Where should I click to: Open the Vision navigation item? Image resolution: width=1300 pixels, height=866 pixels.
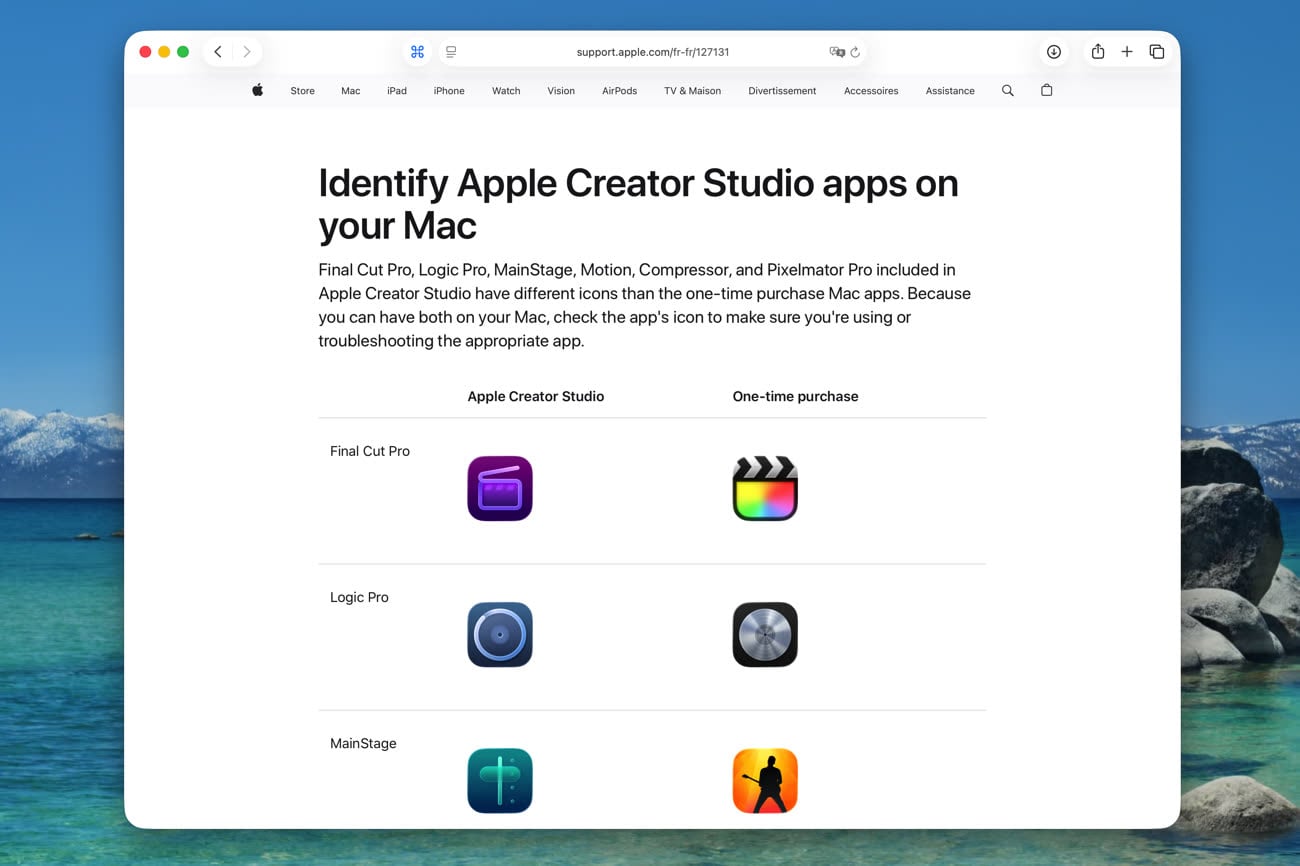561,91
